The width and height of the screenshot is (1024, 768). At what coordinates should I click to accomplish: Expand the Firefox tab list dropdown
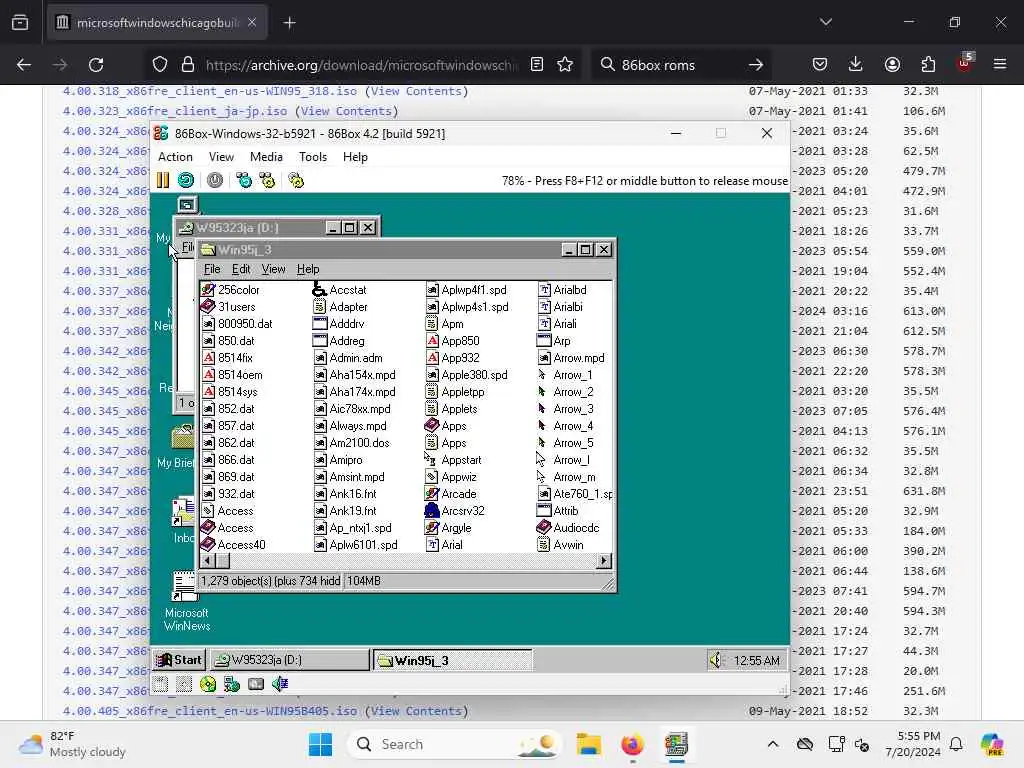pos(825,22)
